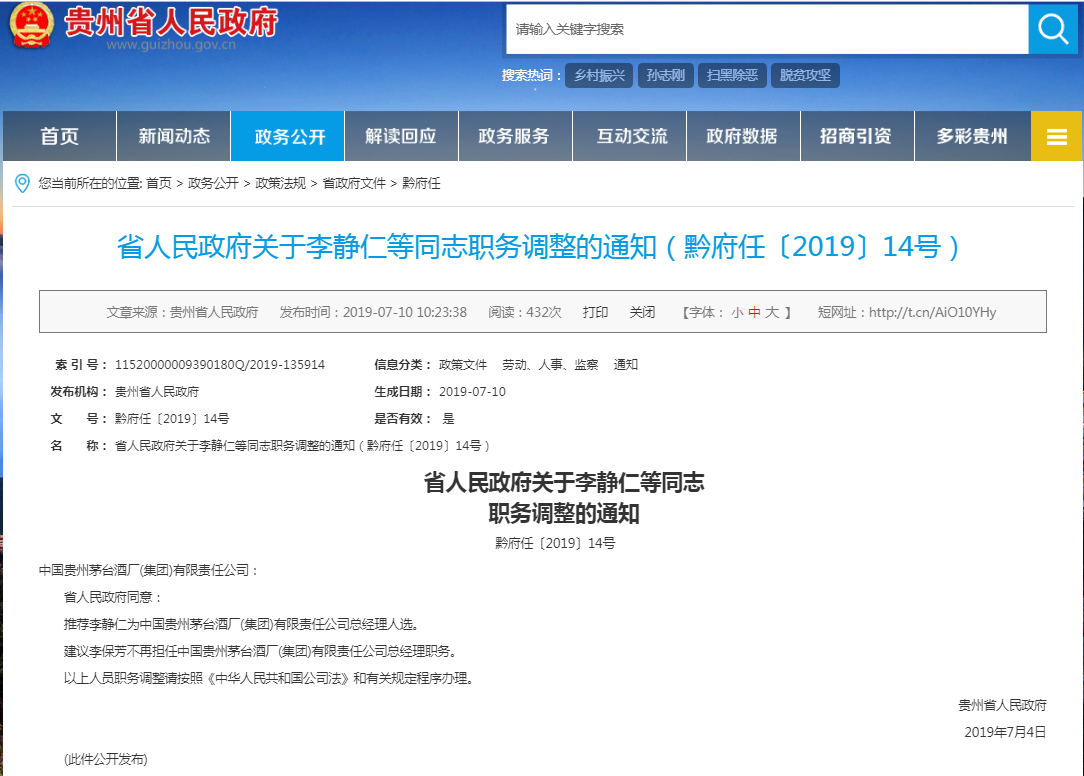Screen dimensions: 1084x776
Task: Set font size to 大
Action: pos(771,312)
